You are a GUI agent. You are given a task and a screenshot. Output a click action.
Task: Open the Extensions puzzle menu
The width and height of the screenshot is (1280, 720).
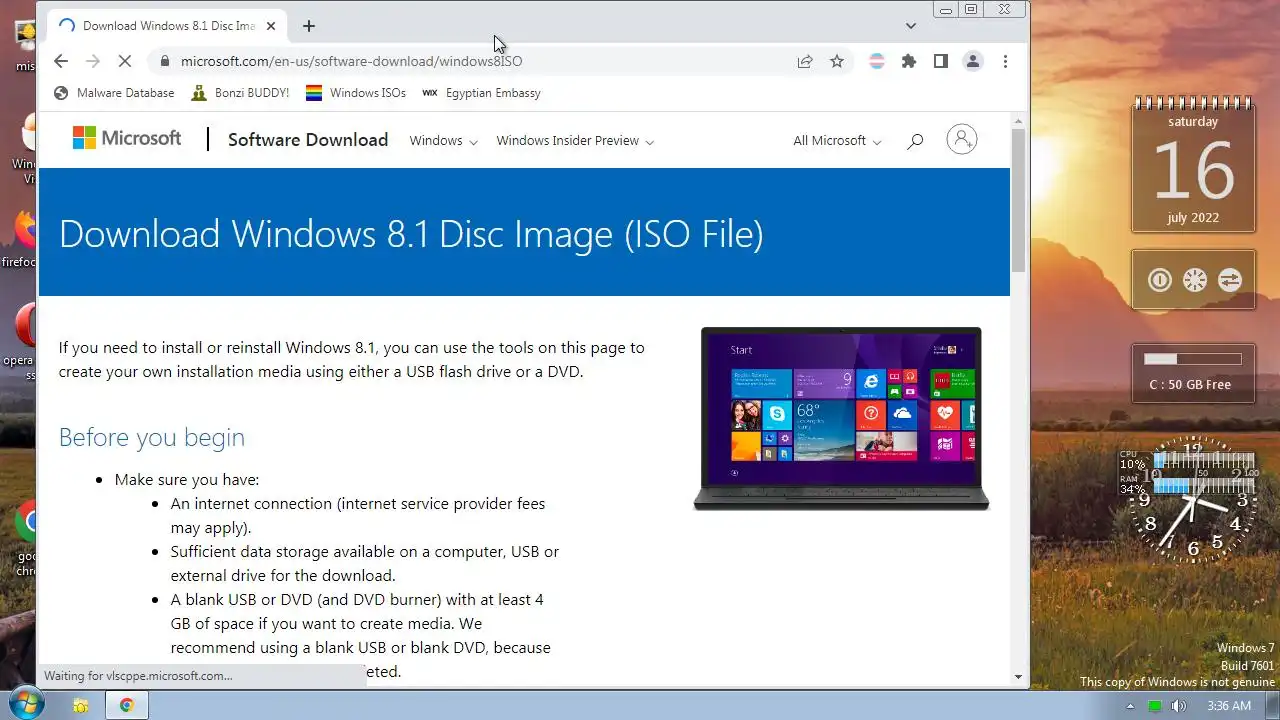pos(909,61)
